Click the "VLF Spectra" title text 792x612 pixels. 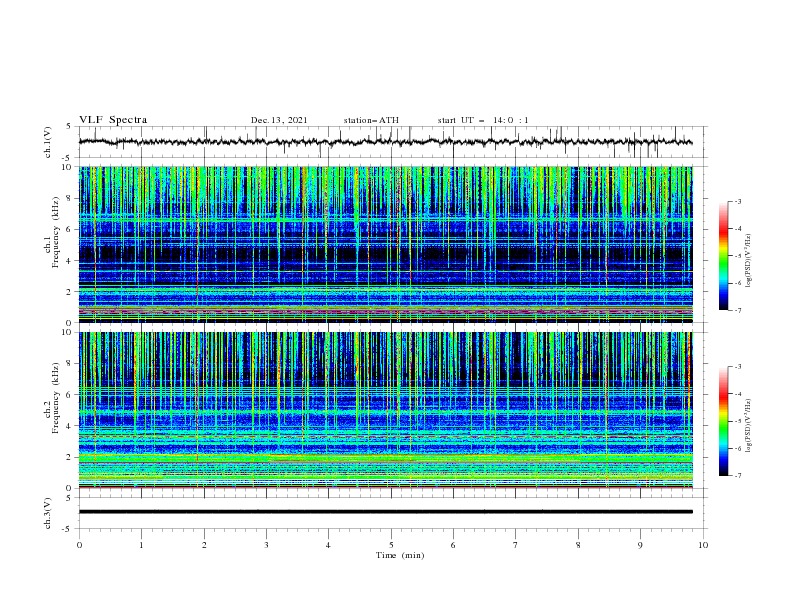coord(113,120)
